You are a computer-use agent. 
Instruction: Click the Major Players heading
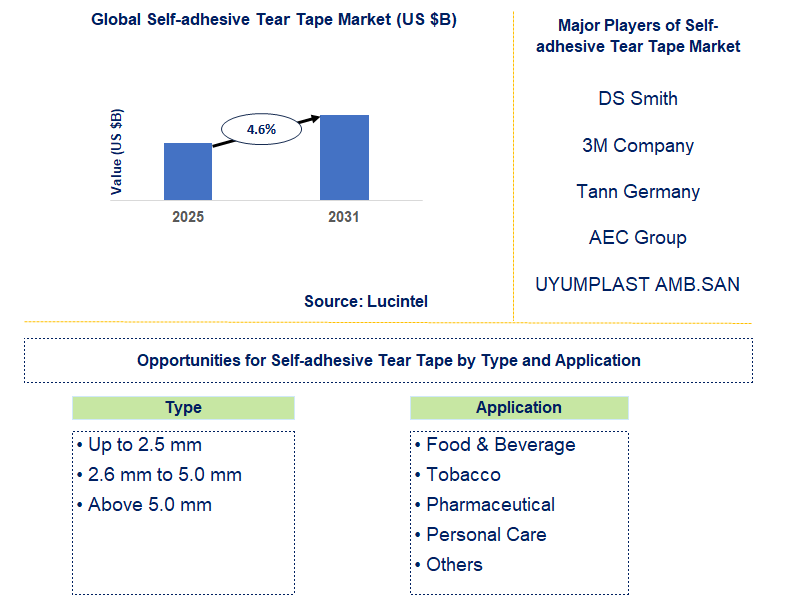pos(638,36)
